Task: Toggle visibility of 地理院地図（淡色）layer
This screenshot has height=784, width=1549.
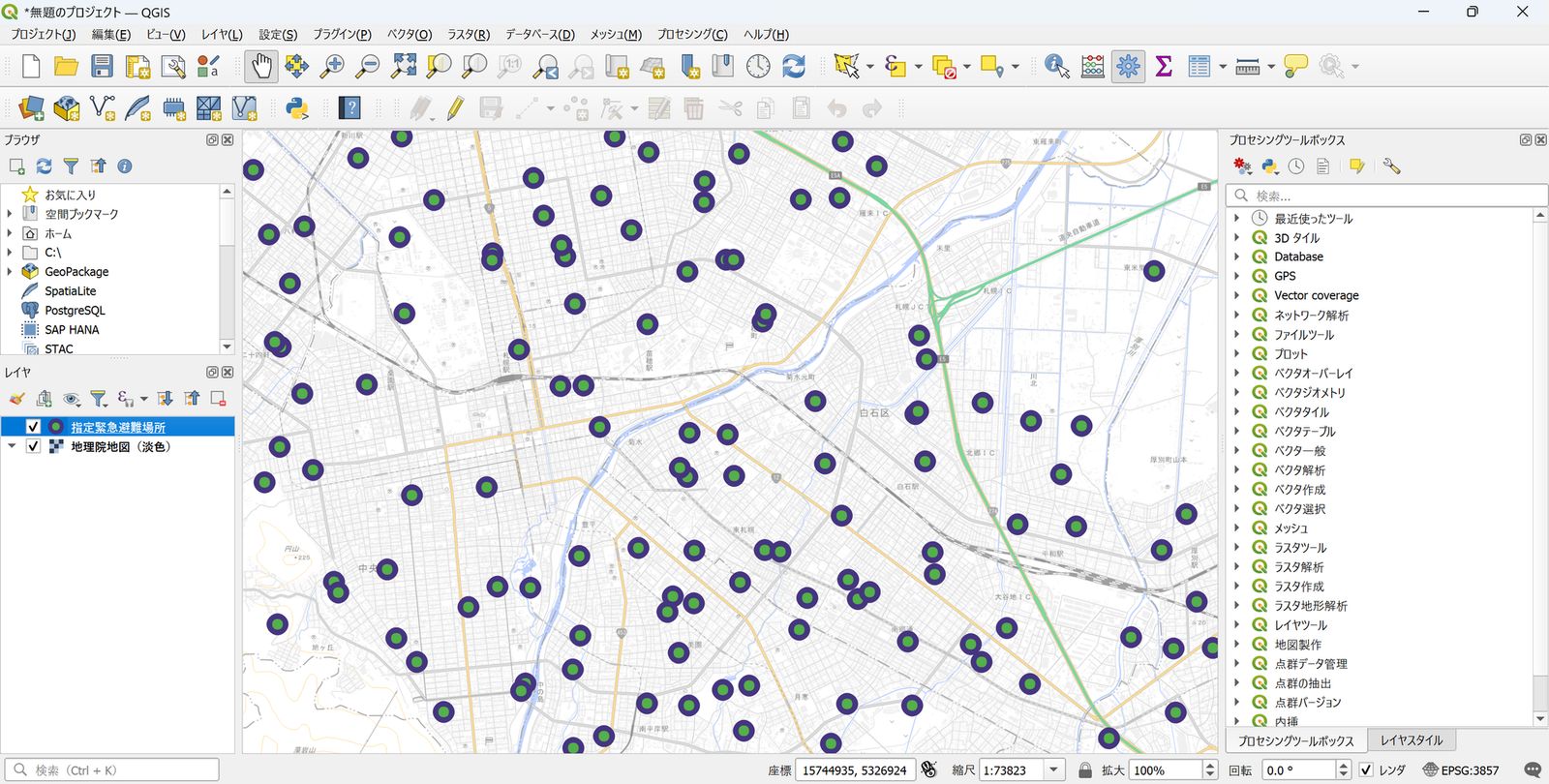Action: pyautogui.click(x=33, y=446)
